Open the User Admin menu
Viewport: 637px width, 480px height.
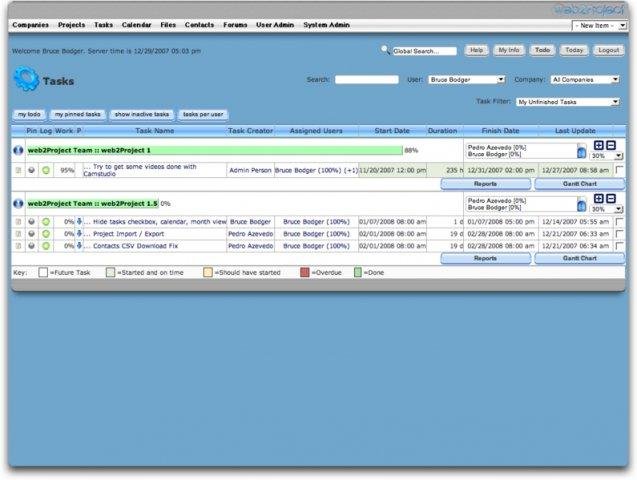(275, 25)
